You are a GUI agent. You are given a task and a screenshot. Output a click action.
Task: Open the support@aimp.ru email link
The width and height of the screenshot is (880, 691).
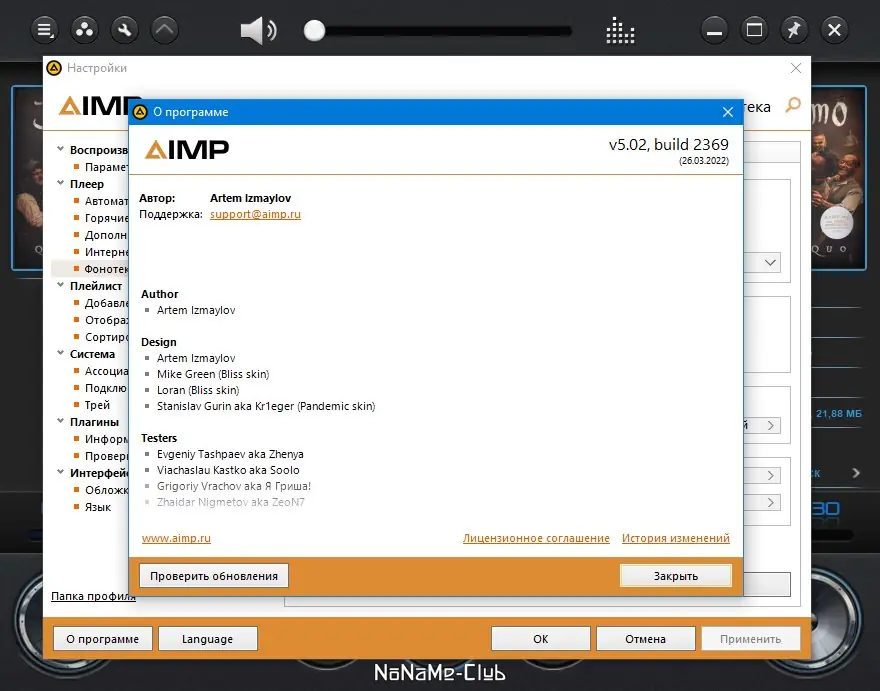pos(255,214)
